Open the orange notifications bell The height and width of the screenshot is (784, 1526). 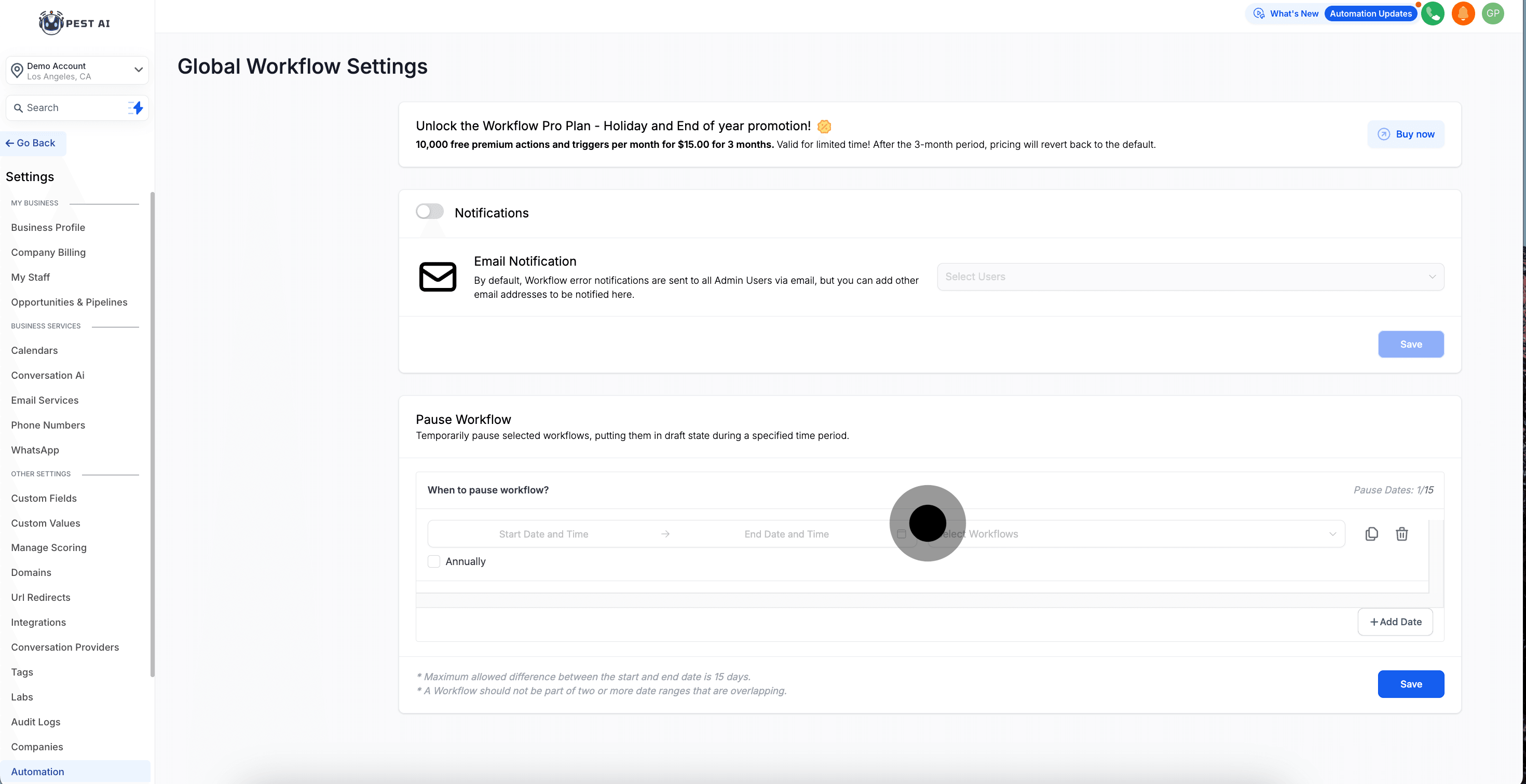pyautogui.click(x=1463, y=13)
